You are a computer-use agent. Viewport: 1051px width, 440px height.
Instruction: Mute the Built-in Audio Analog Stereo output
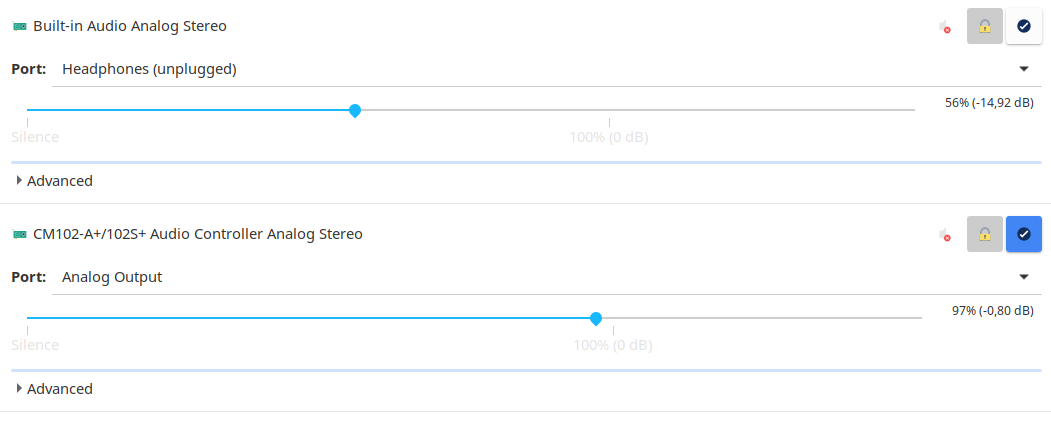945,27
